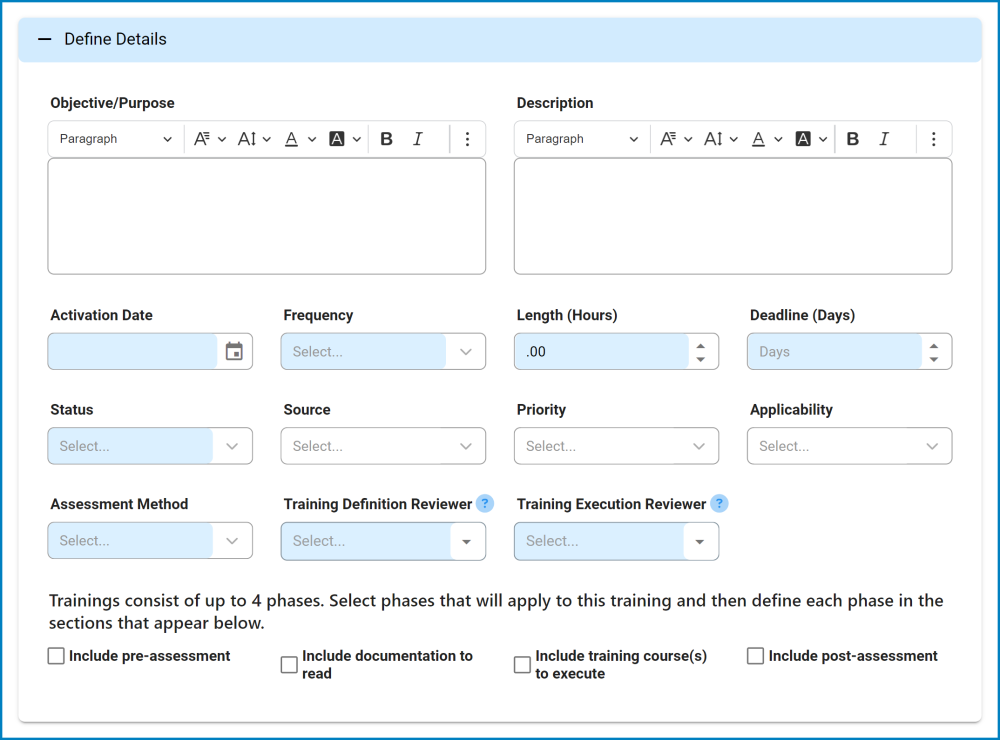Open the Frequency dropdown

384,352
